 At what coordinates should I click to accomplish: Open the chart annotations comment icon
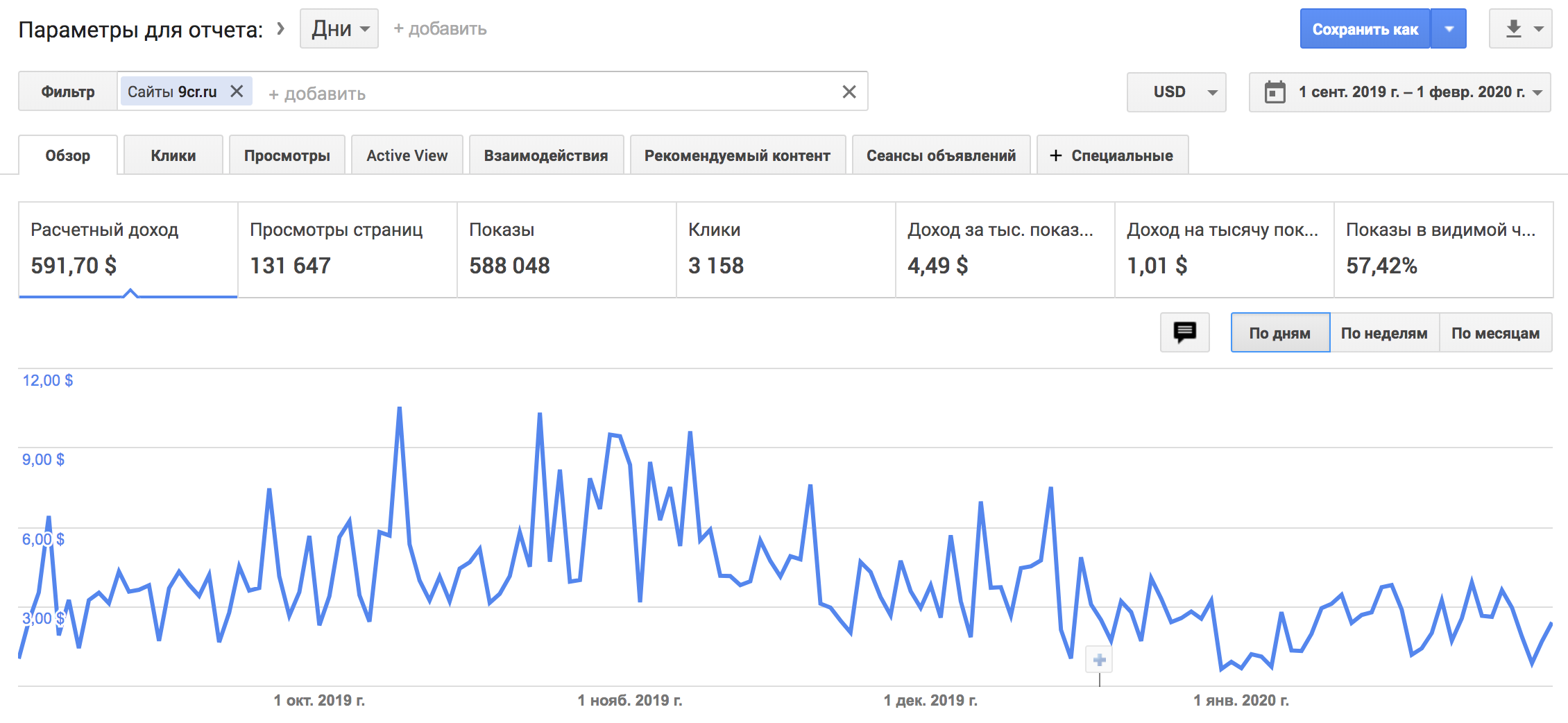[1184, 332]
